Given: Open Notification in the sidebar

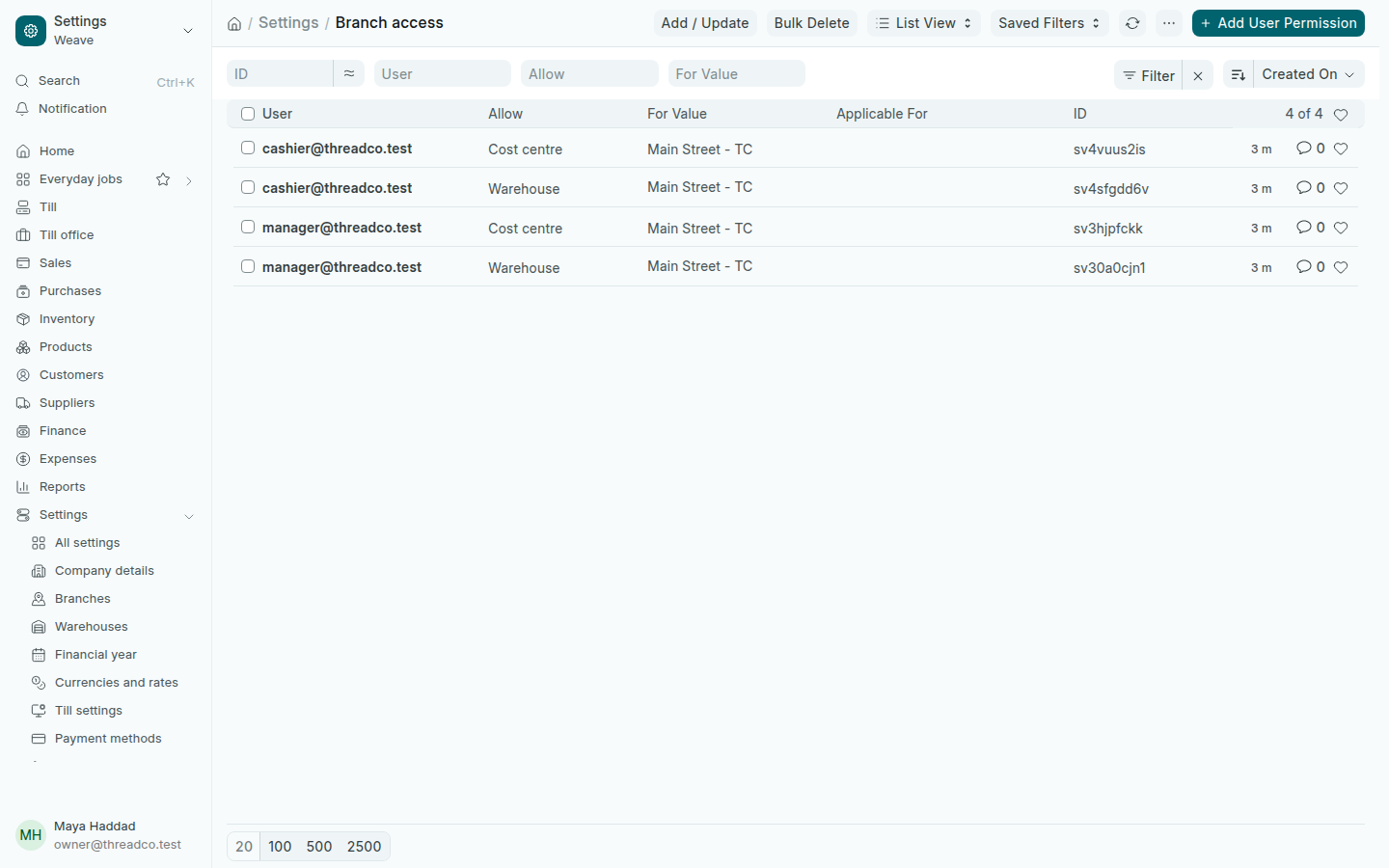Looking at the screenshot, I should tap(72, 109).
